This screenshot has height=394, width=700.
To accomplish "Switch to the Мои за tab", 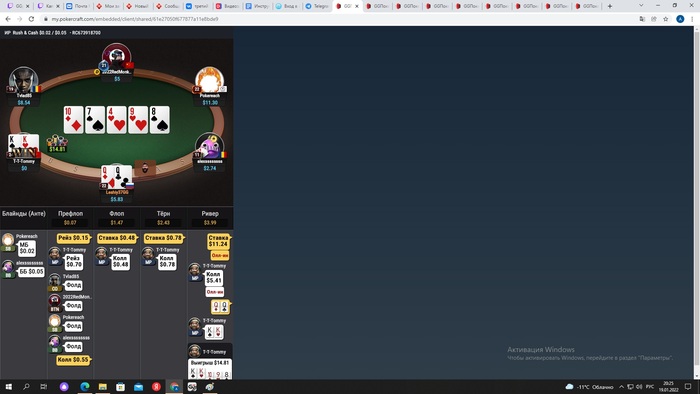I will click(x=107, y=6).
